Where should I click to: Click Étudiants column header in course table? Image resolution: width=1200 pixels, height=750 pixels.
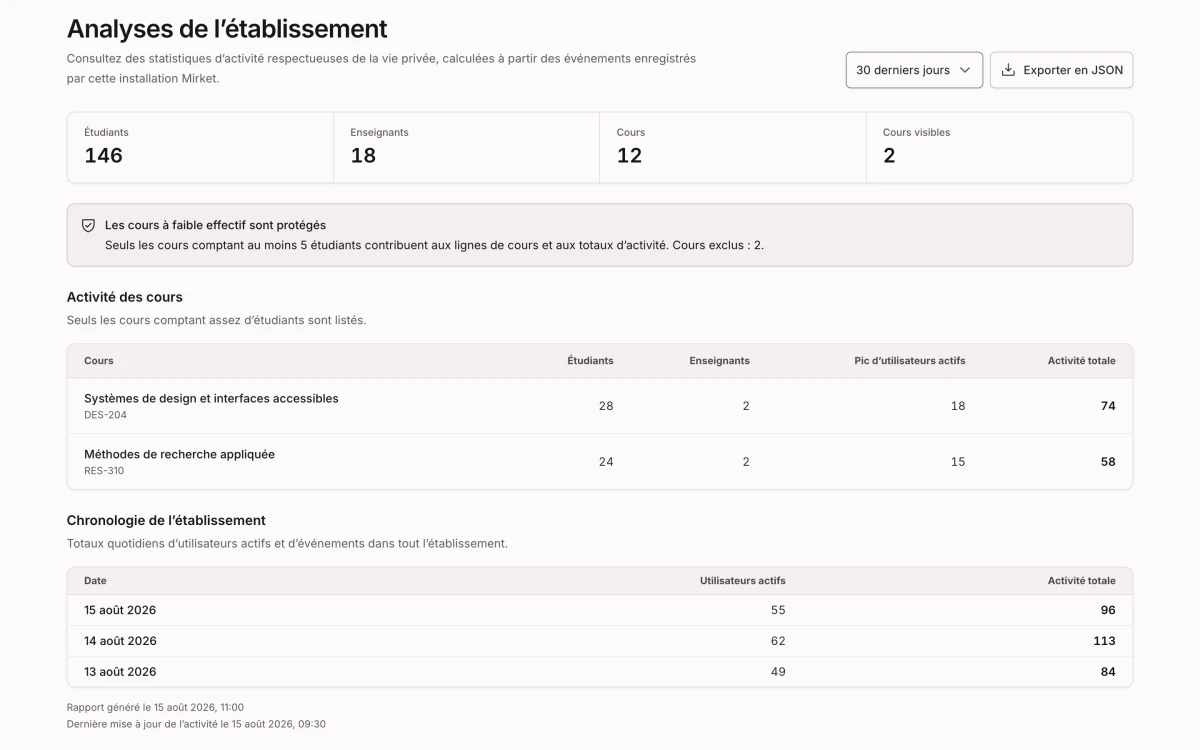pyautogui.click(x=590, y=361)
